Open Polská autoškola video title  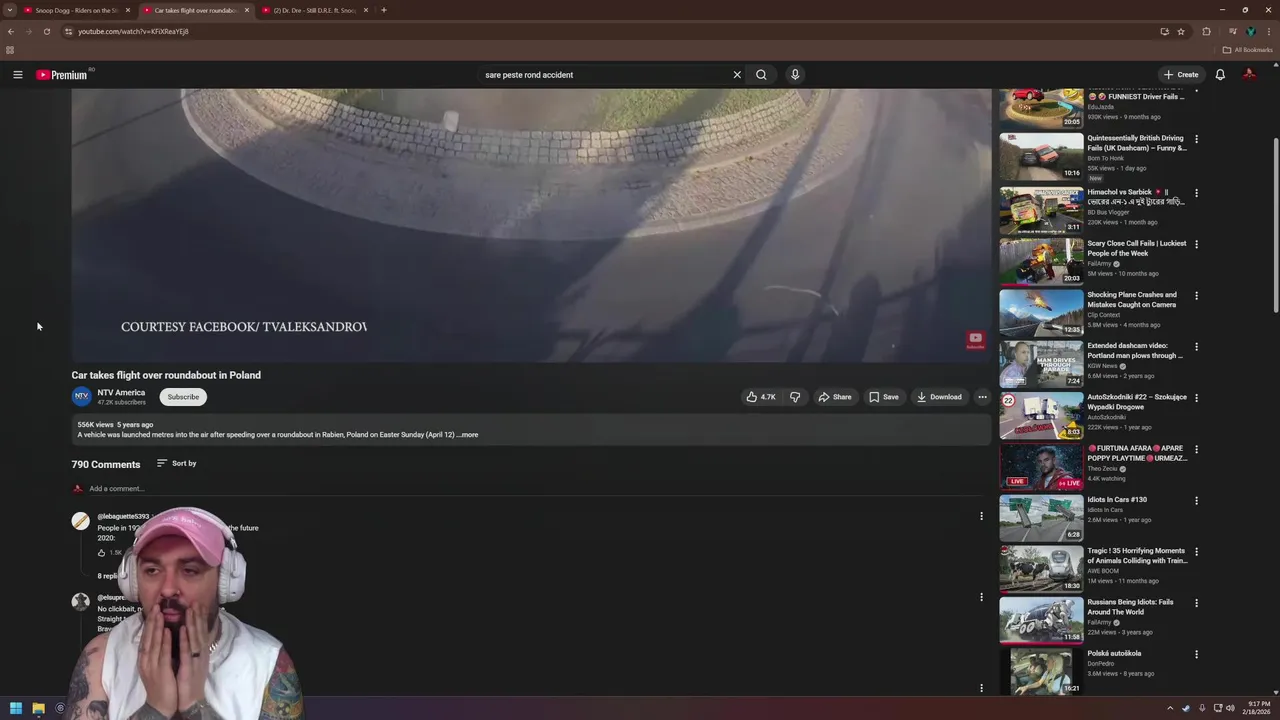(x=1114, y=654)
